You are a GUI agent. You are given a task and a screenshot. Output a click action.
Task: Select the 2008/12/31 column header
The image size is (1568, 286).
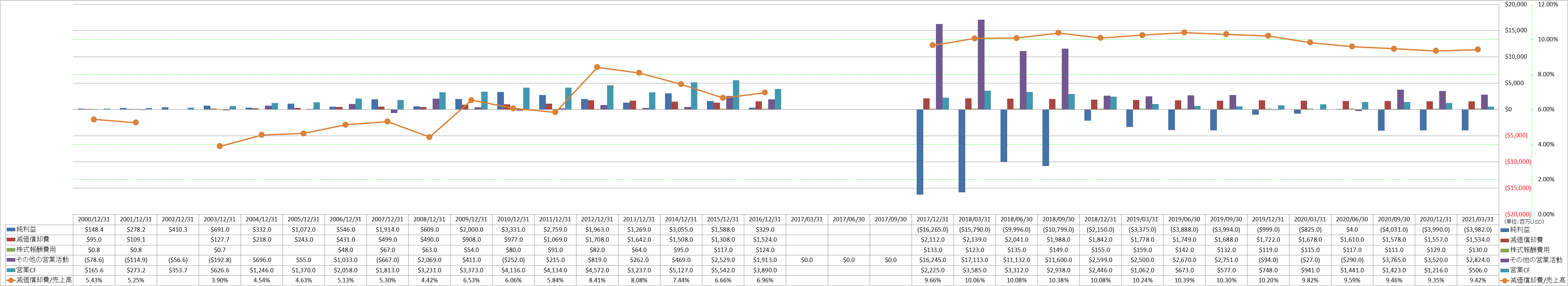pyautogui.click(x=429, y=220)
